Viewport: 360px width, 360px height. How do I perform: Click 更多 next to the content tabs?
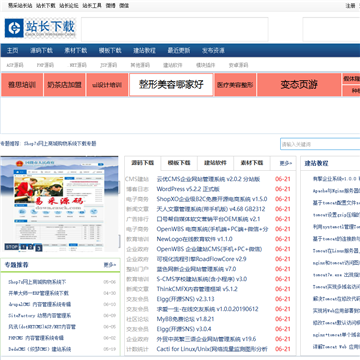(x=286, y=163)
